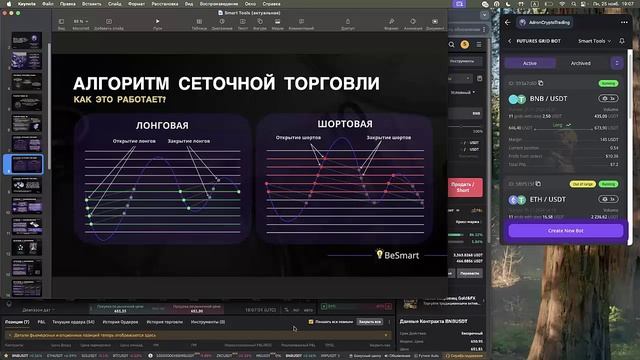Open the hamburger menu in exchange window
The width and height of the screenshot is (640, 360).
point(479,44)
